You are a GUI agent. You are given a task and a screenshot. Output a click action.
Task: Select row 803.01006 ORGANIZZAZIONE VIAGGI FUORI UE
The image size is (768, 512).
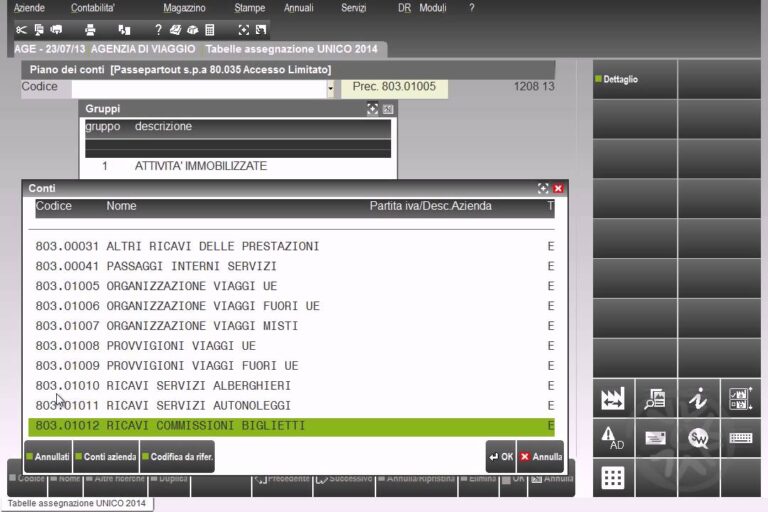291,306
